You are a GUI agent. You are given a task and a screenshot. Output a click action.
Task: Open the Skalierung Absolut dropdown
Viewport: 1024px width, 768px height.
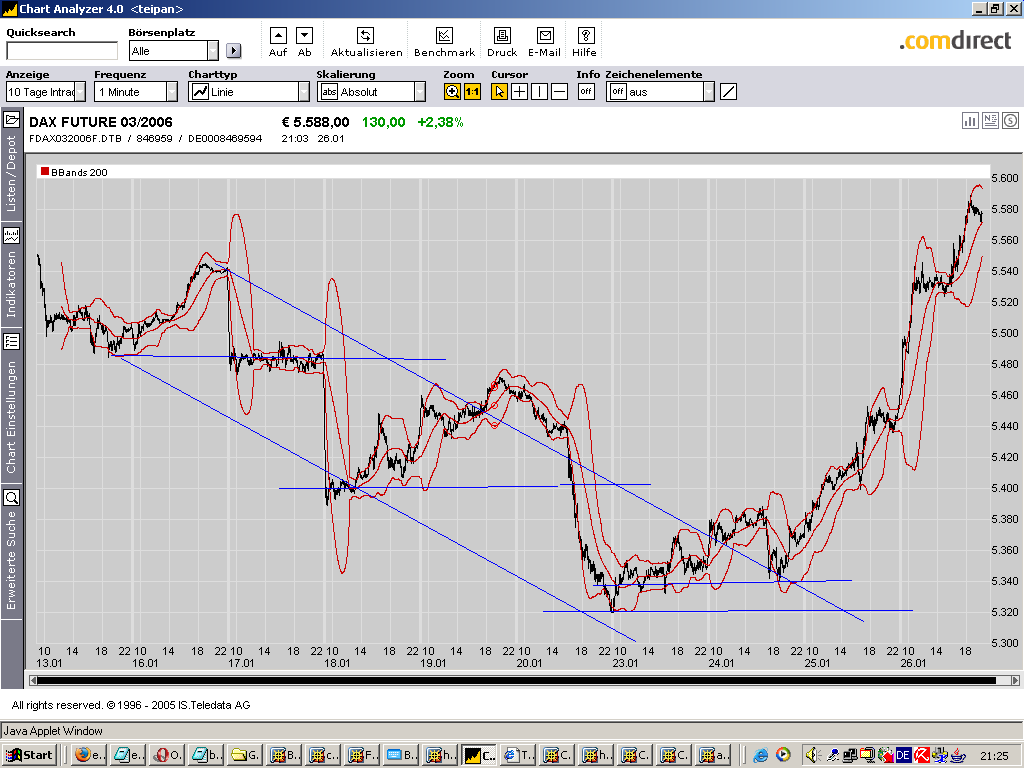point(420,92)
